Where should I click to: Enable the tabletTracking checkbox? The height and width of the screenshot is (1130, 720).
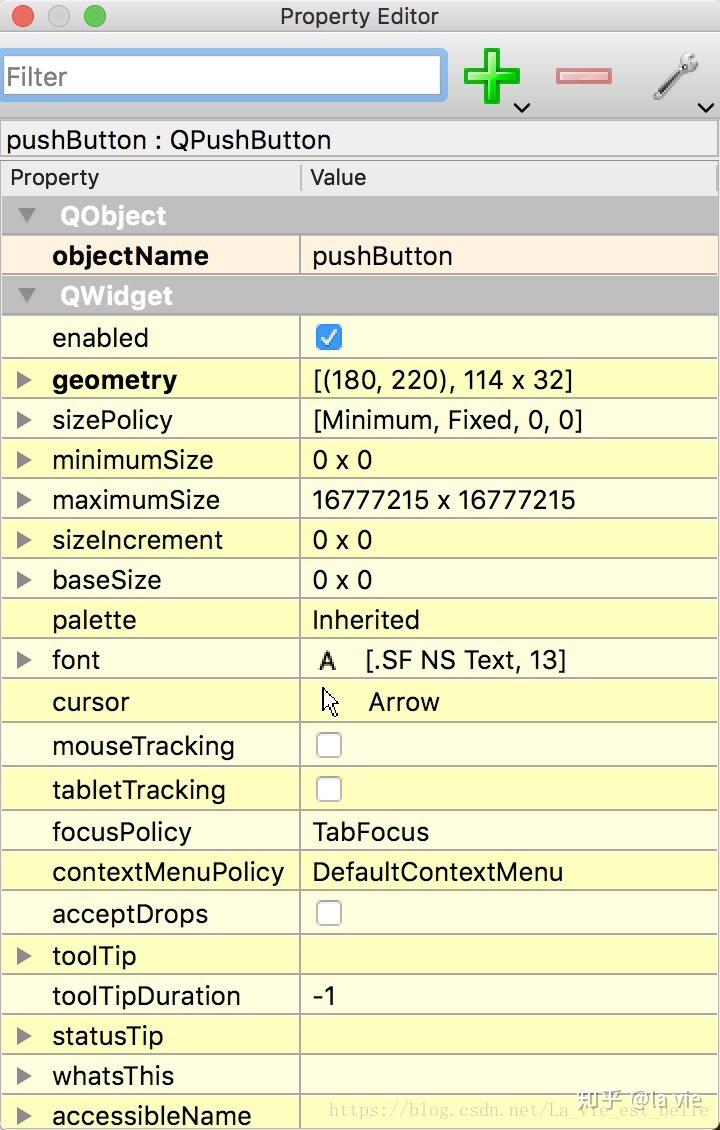(x=328, y=789)
